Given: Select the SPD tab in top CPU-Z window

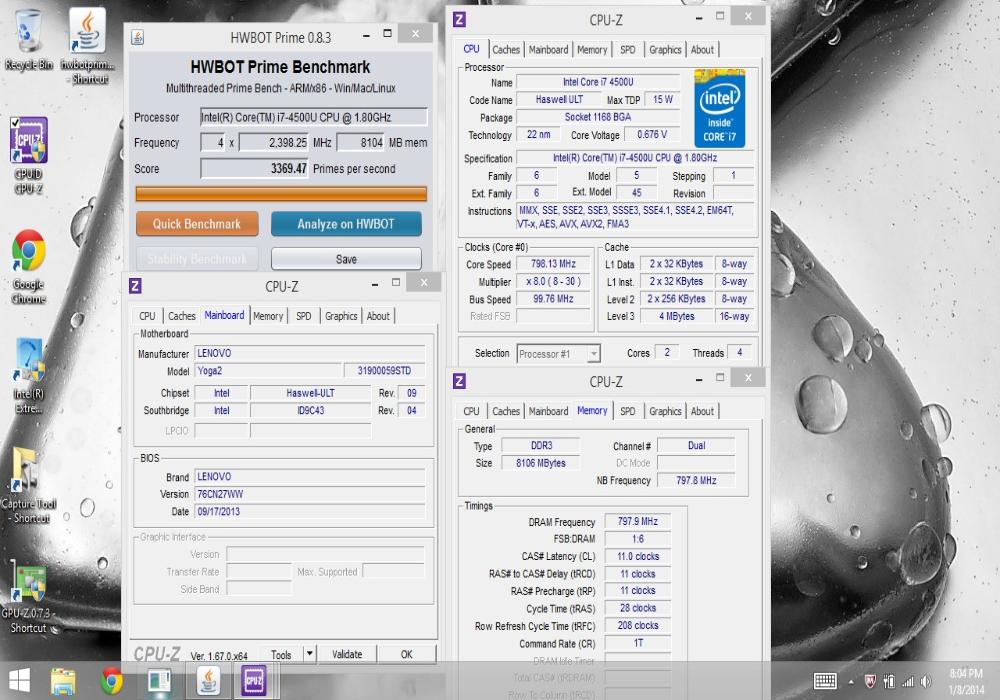Looking at the screenshot, I should click(628, 50).
